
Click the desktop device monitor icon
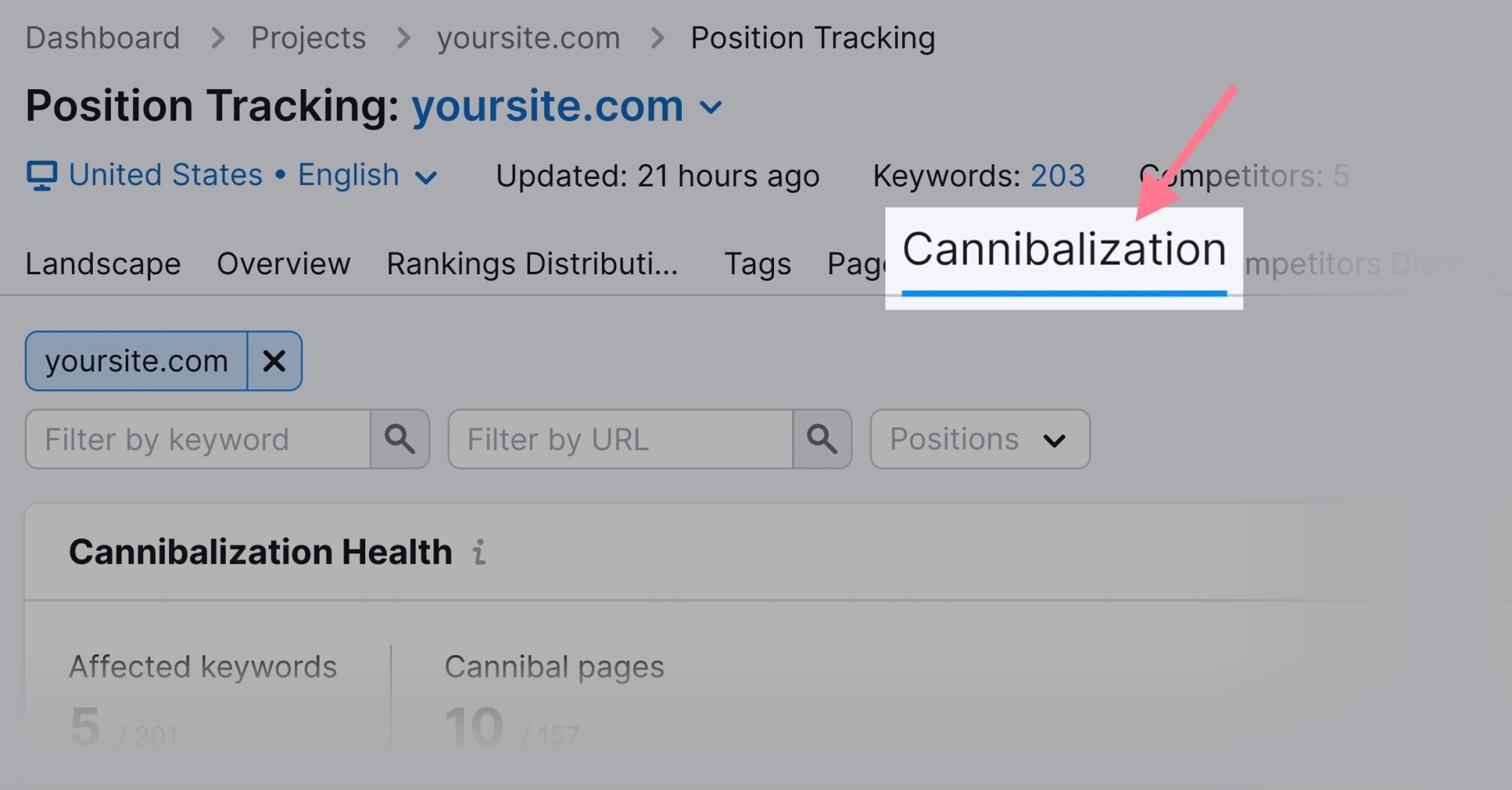click(x=42, y=176)
